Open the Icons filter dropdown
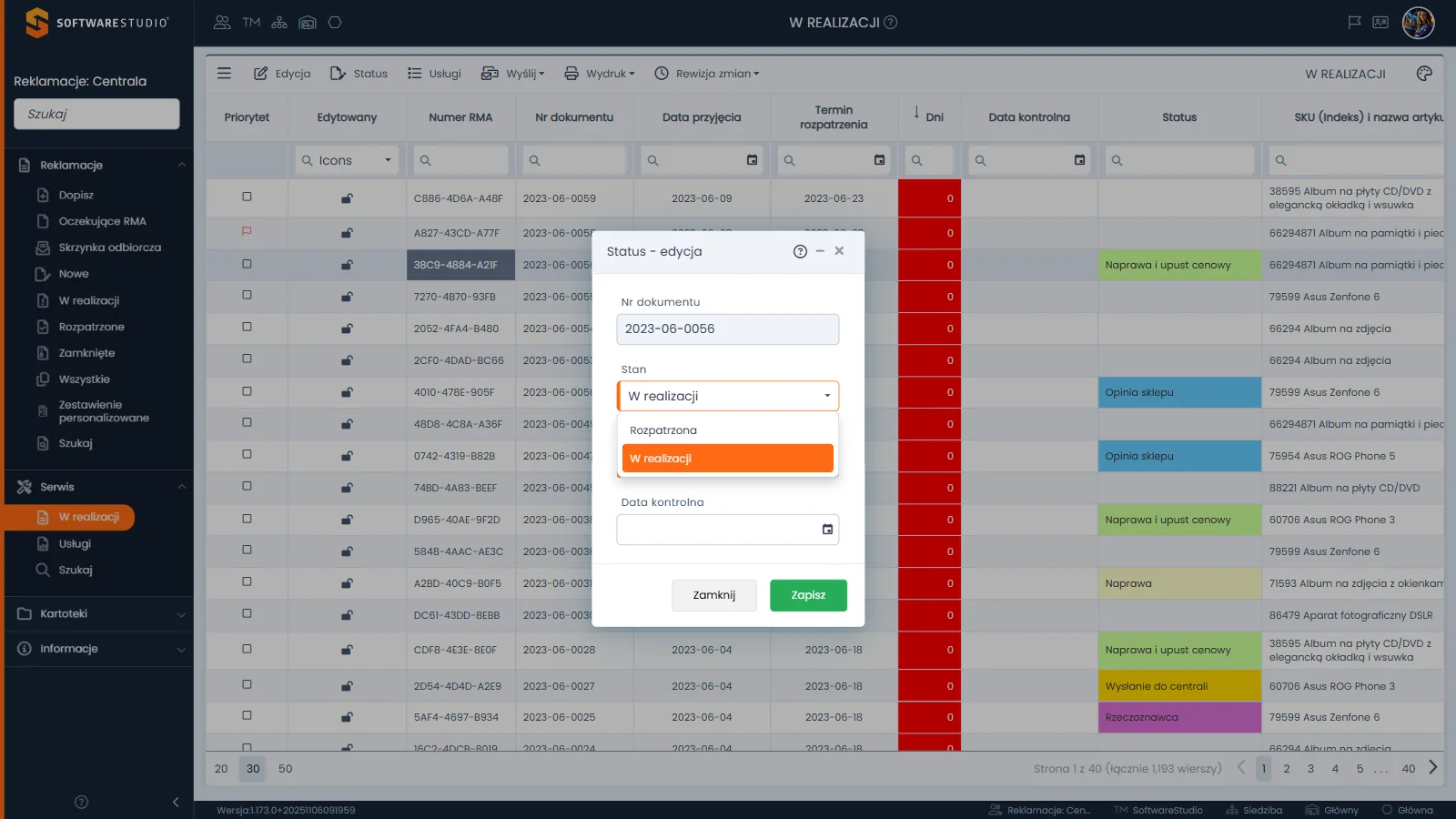 click(x=347, y=160)
